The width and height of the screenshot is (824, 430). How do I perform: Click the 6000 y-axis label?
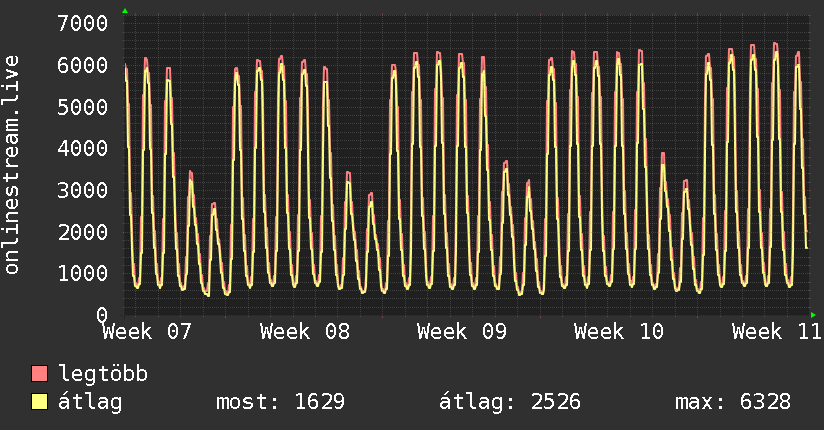pyautogui.click(x=83, y=65)
